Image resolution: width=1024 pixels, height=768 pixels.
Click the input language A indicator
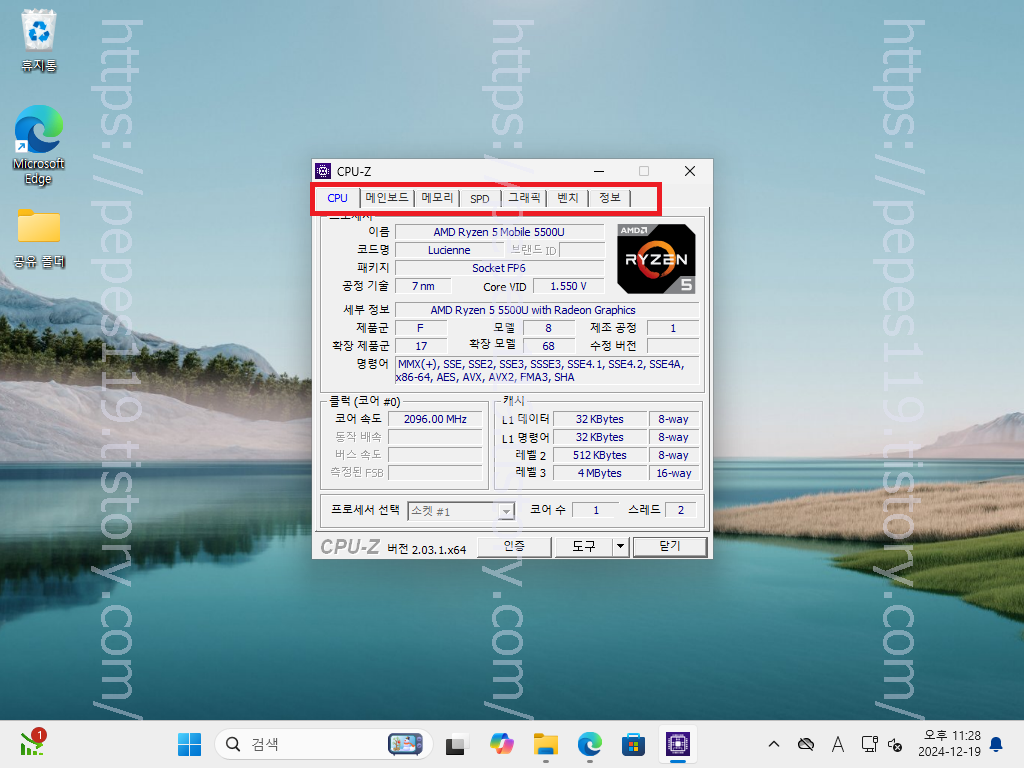pos(838,744)
